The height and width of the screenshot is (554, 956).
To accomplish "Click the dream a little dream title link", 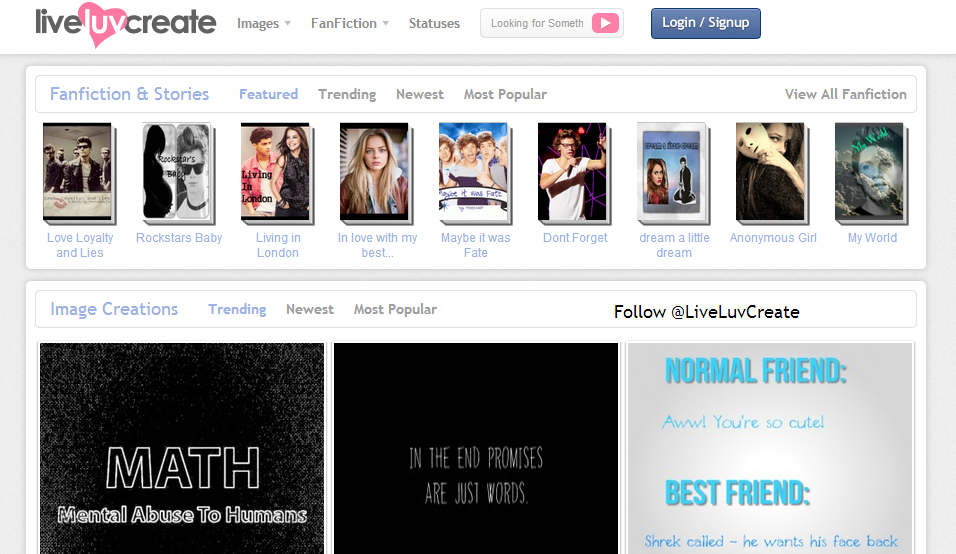I will (674, 245).
